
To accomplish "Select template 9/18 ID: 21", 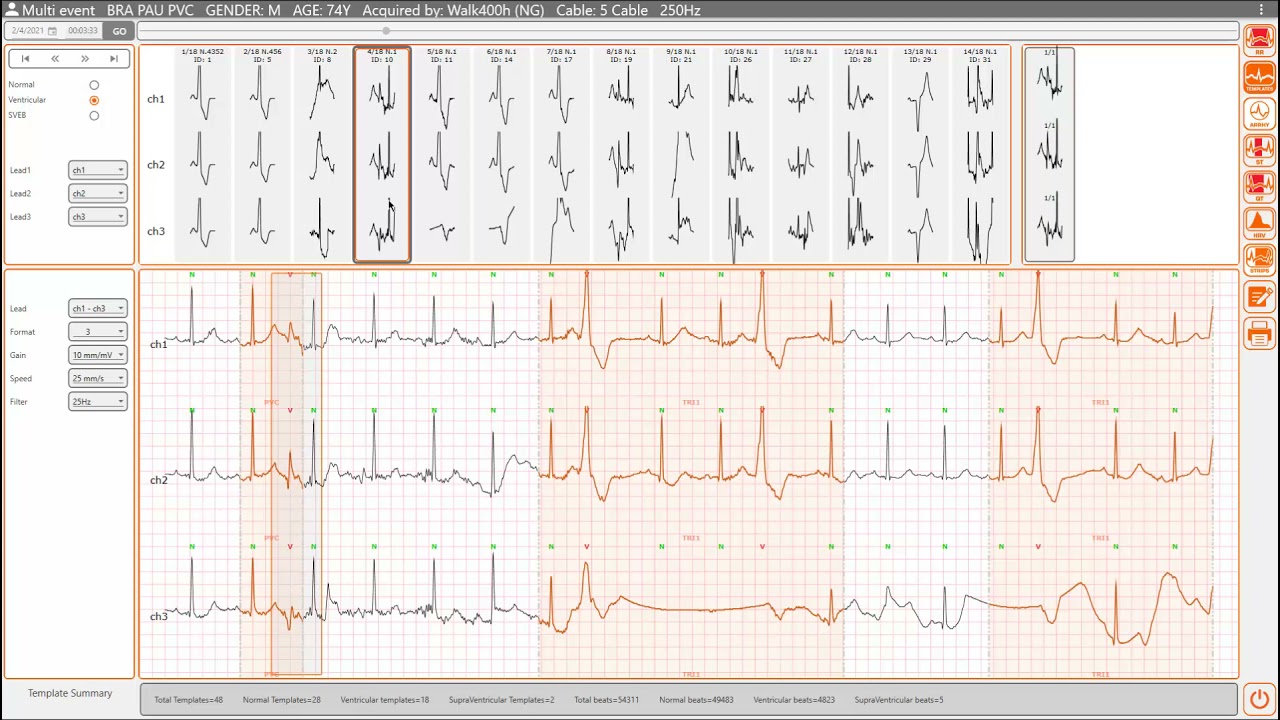I will [x=681, y=155].
